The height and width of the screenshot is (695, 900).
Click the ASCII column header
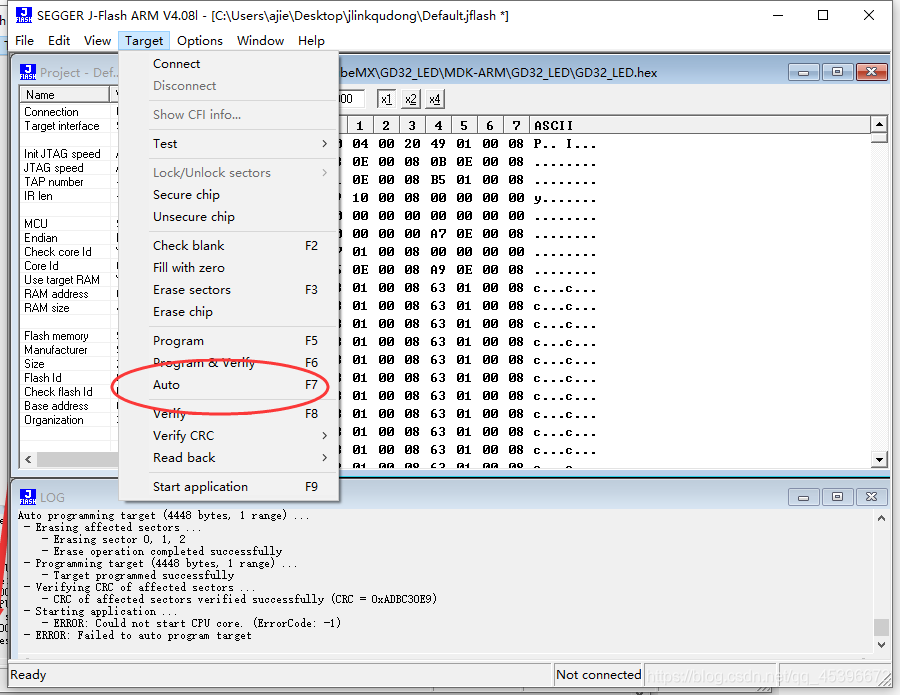[700, 125]
